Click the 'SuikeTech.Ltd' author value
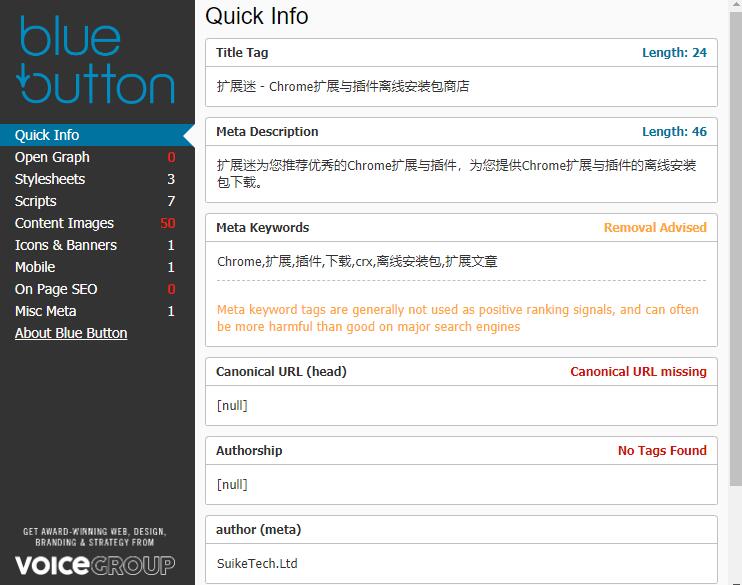 [x=257, y=564]
